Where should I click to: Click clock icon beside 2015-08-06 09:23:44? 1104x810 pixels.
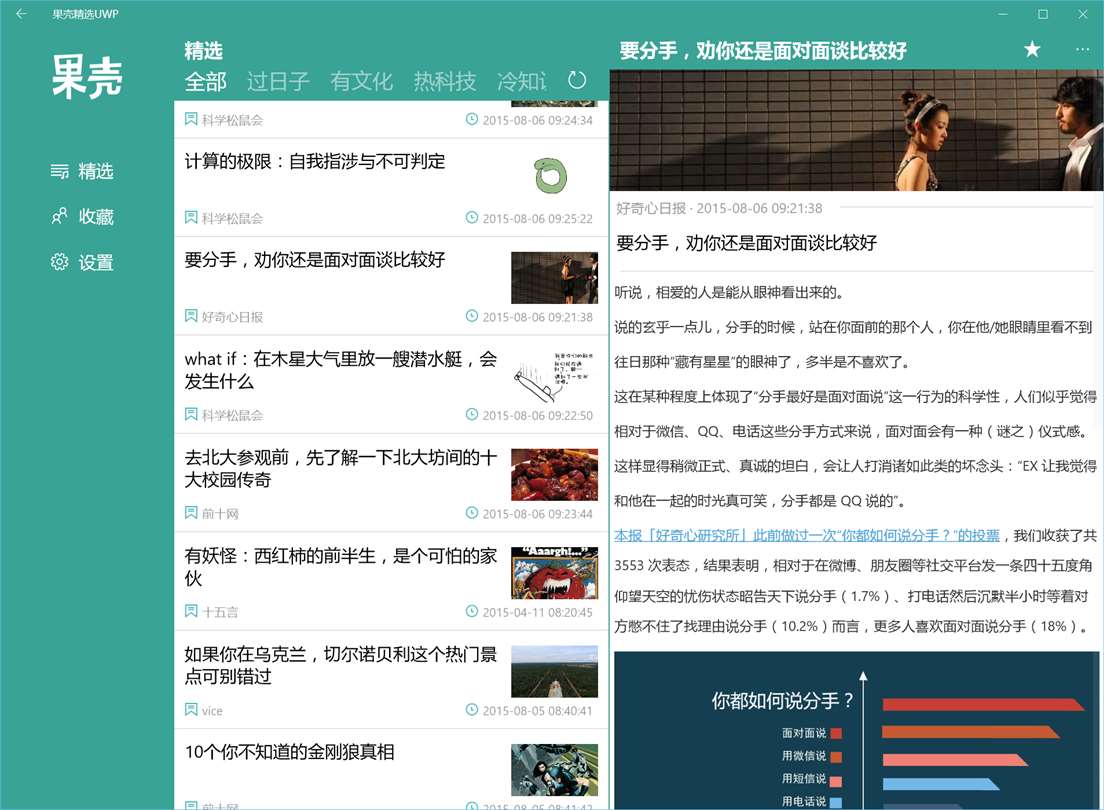tap(472, 513)
